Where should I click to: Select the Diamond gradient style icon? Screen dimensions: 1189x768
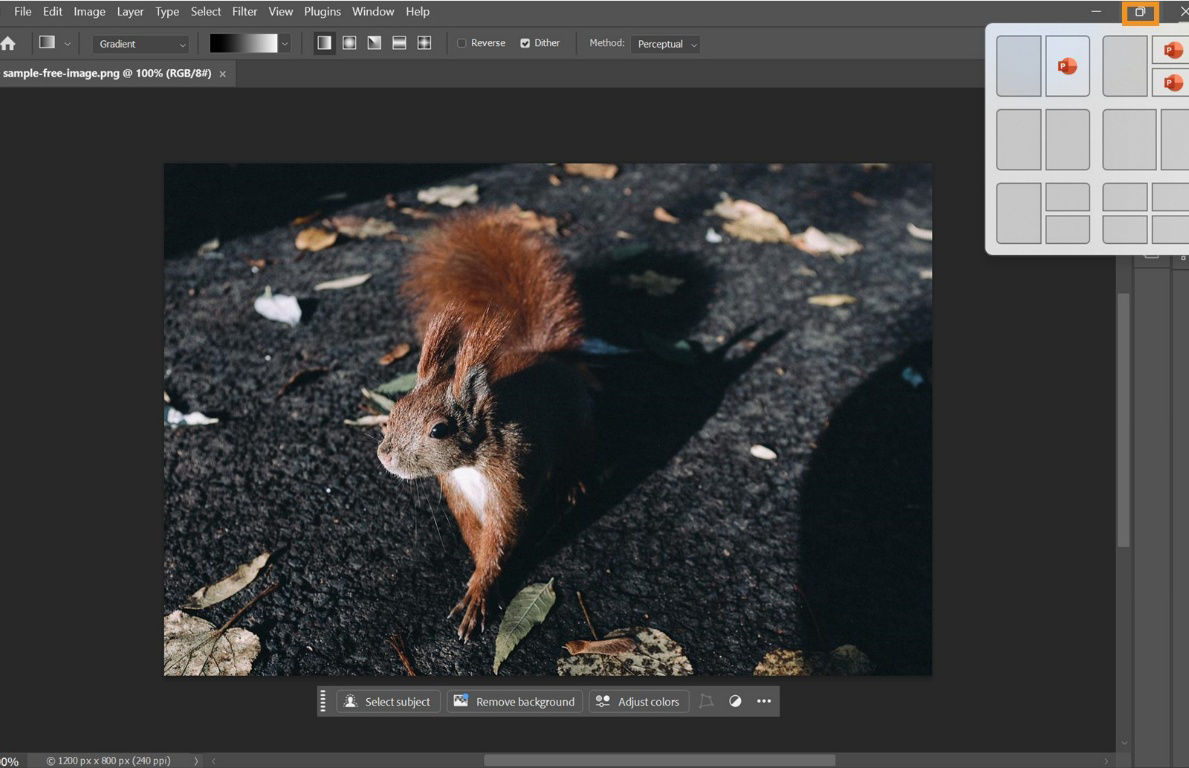[423, 43]
